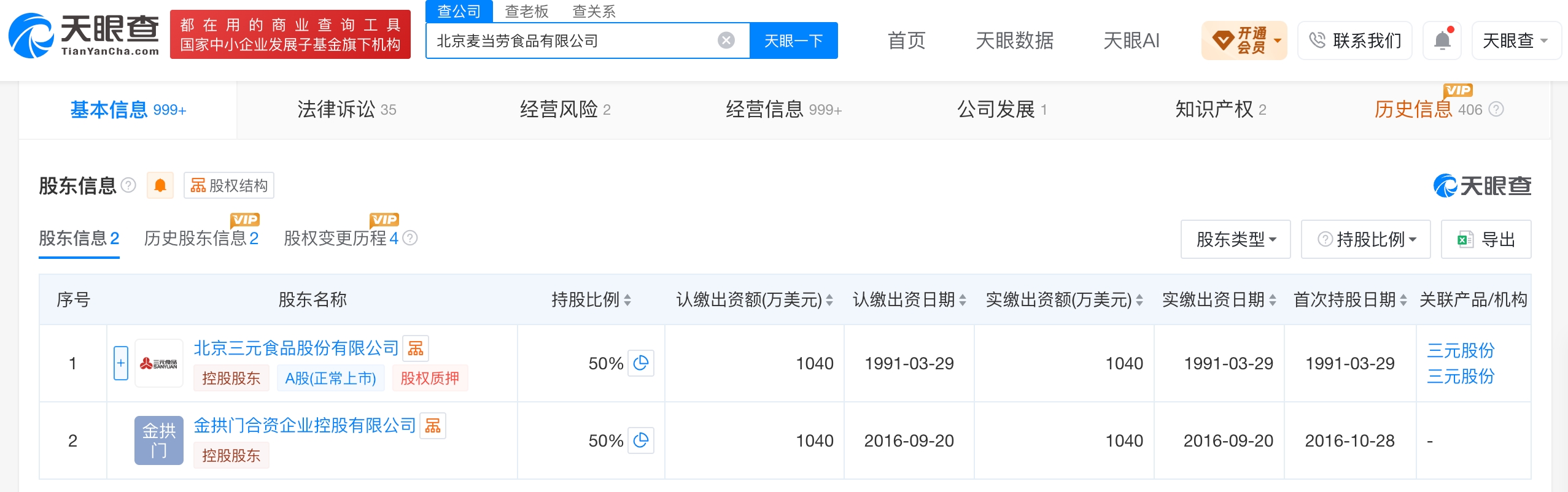Open the 天眼查 account dropdown menu
The height and width of the screenshot is (492, 1568).
pyautogui.click(x=1516, y=40)
